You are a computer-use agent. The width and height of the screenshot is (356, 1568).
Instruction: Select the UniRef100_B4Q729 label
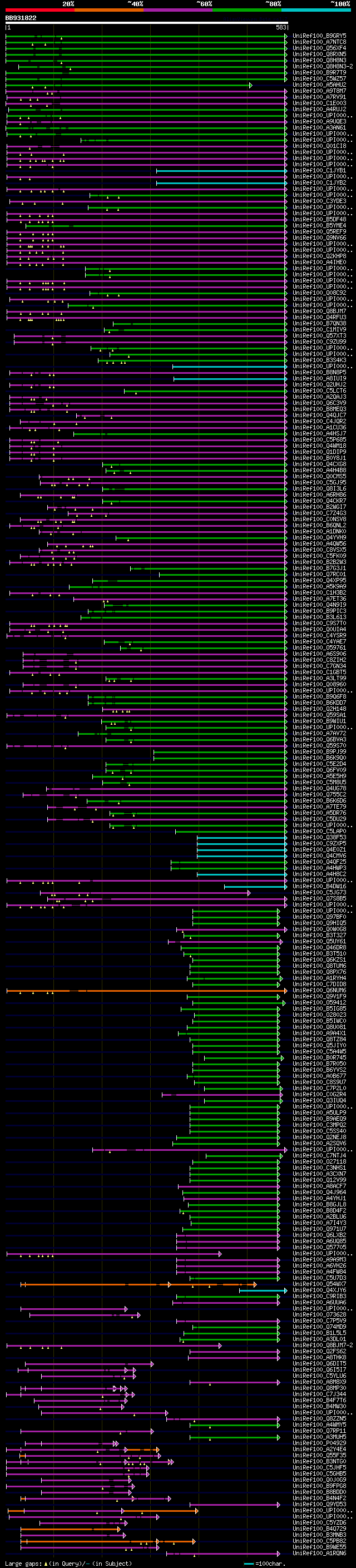pos(319,1529)
